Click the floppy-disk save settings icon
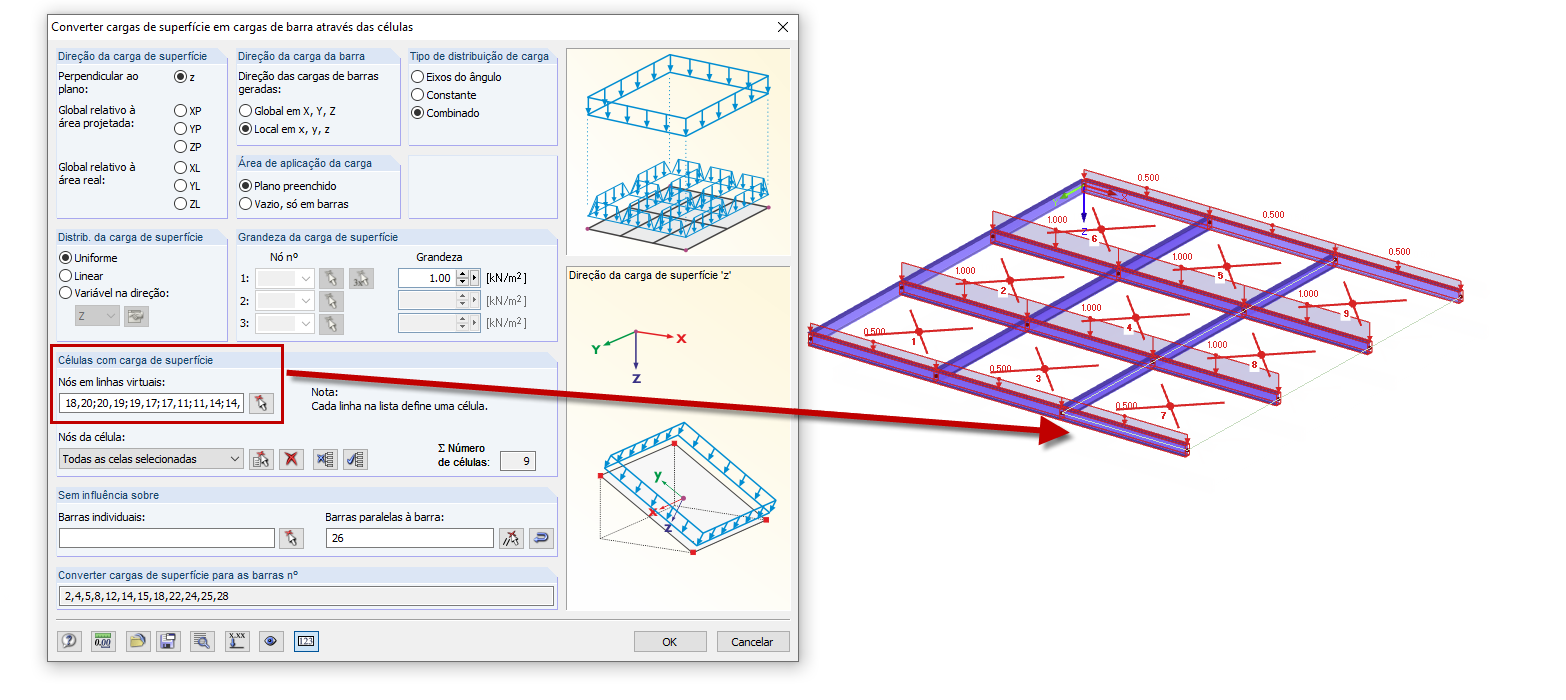 pos(168,642)
